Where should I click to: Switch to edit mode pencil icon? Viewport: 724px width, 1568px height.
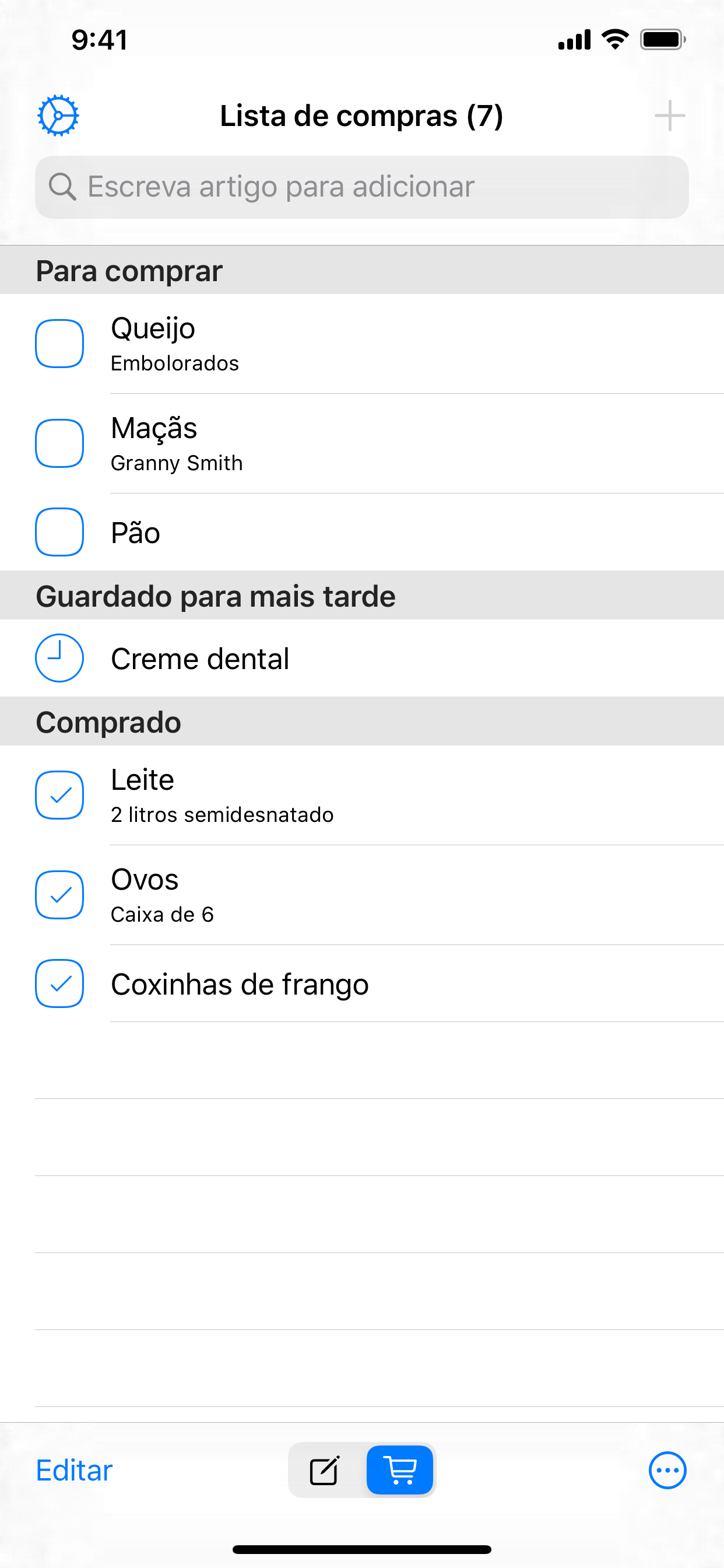(325, 1471)
